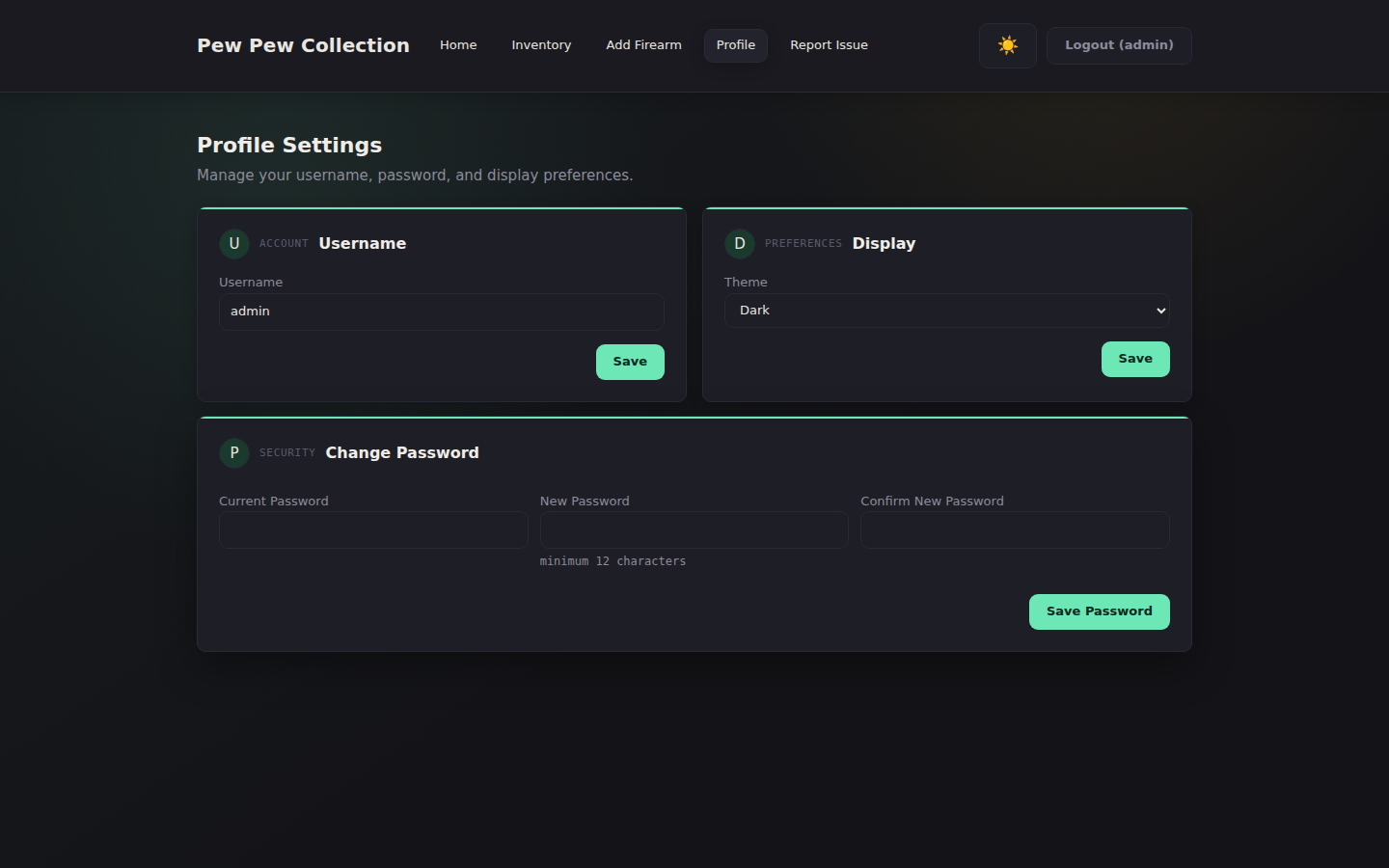Click Logout (admin)

coord(1119,44)
